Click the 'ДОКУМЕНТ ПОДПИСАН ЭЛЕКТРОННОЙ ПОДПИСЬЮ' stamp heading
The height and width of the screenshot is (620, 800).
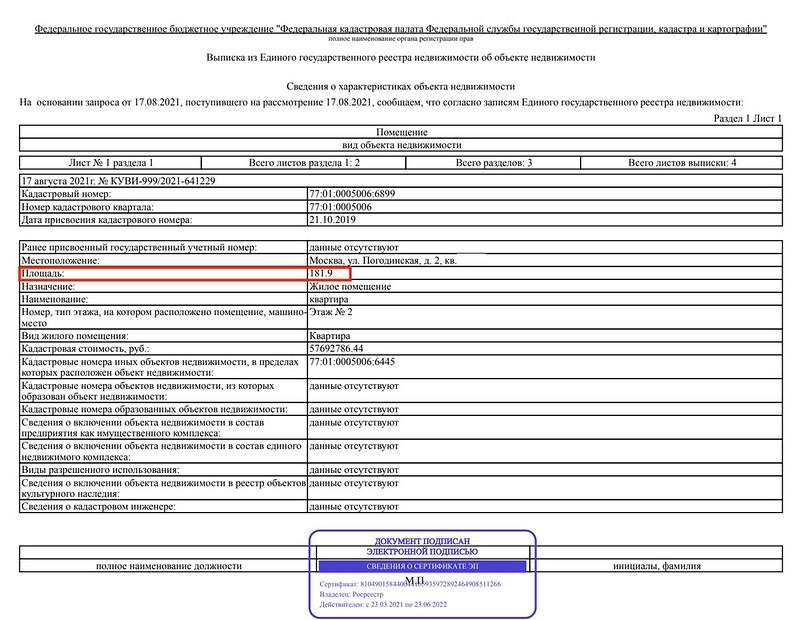click(x=422, y=547)
